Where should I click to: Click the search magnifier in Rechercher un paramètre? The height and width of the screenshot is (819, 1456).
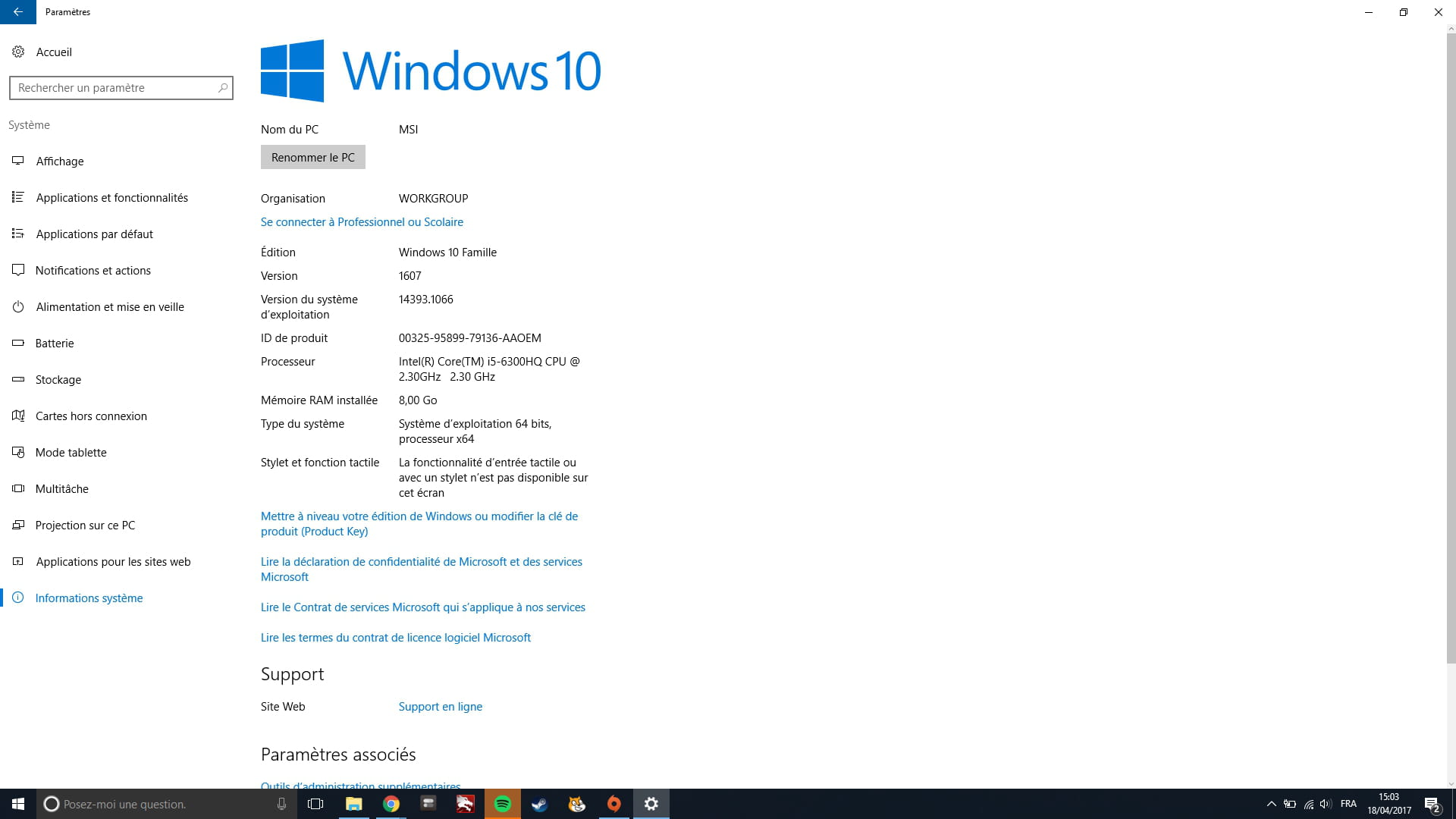223,88
